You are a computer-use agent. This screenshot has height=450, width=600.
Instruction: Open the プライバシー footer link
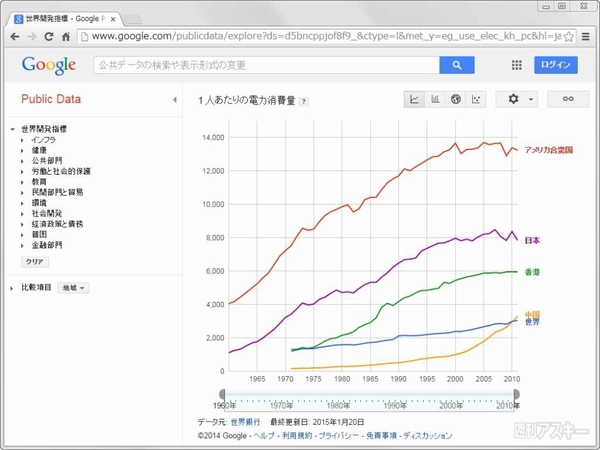pyautogui.click(x=339, y=435)
